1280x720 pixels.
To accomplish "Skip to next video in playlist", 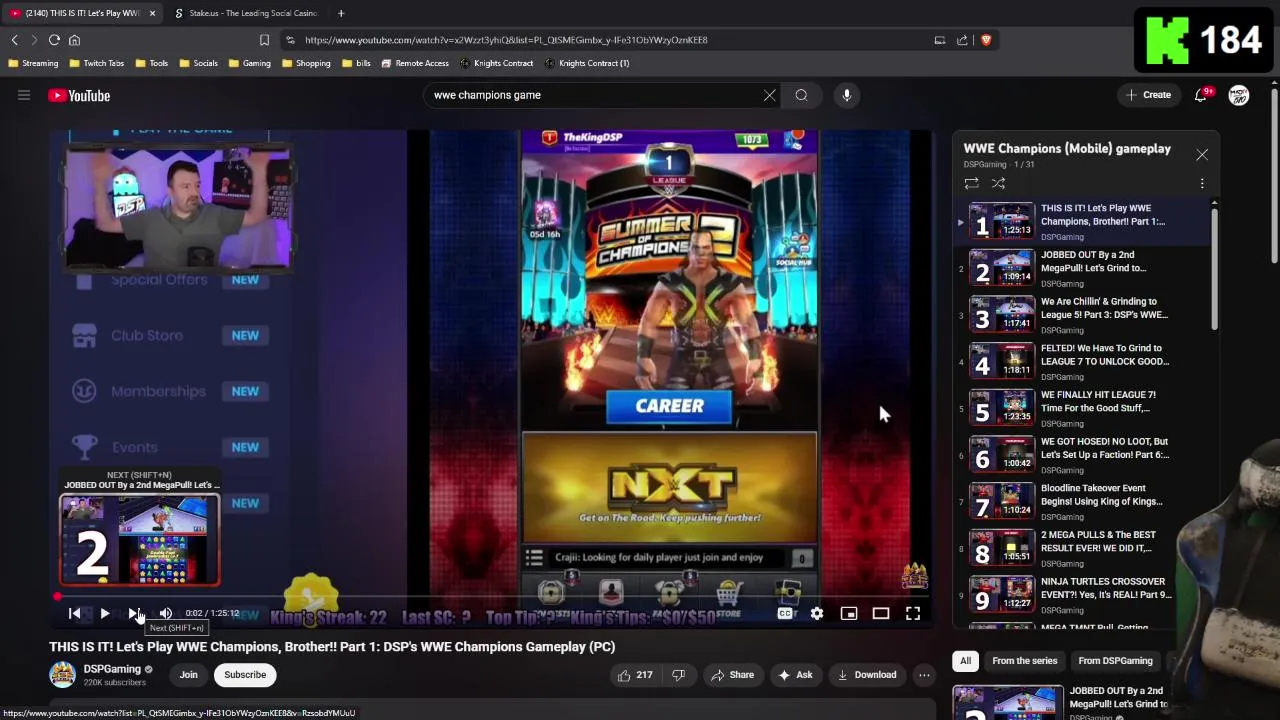I will click(x=134, y=613).
